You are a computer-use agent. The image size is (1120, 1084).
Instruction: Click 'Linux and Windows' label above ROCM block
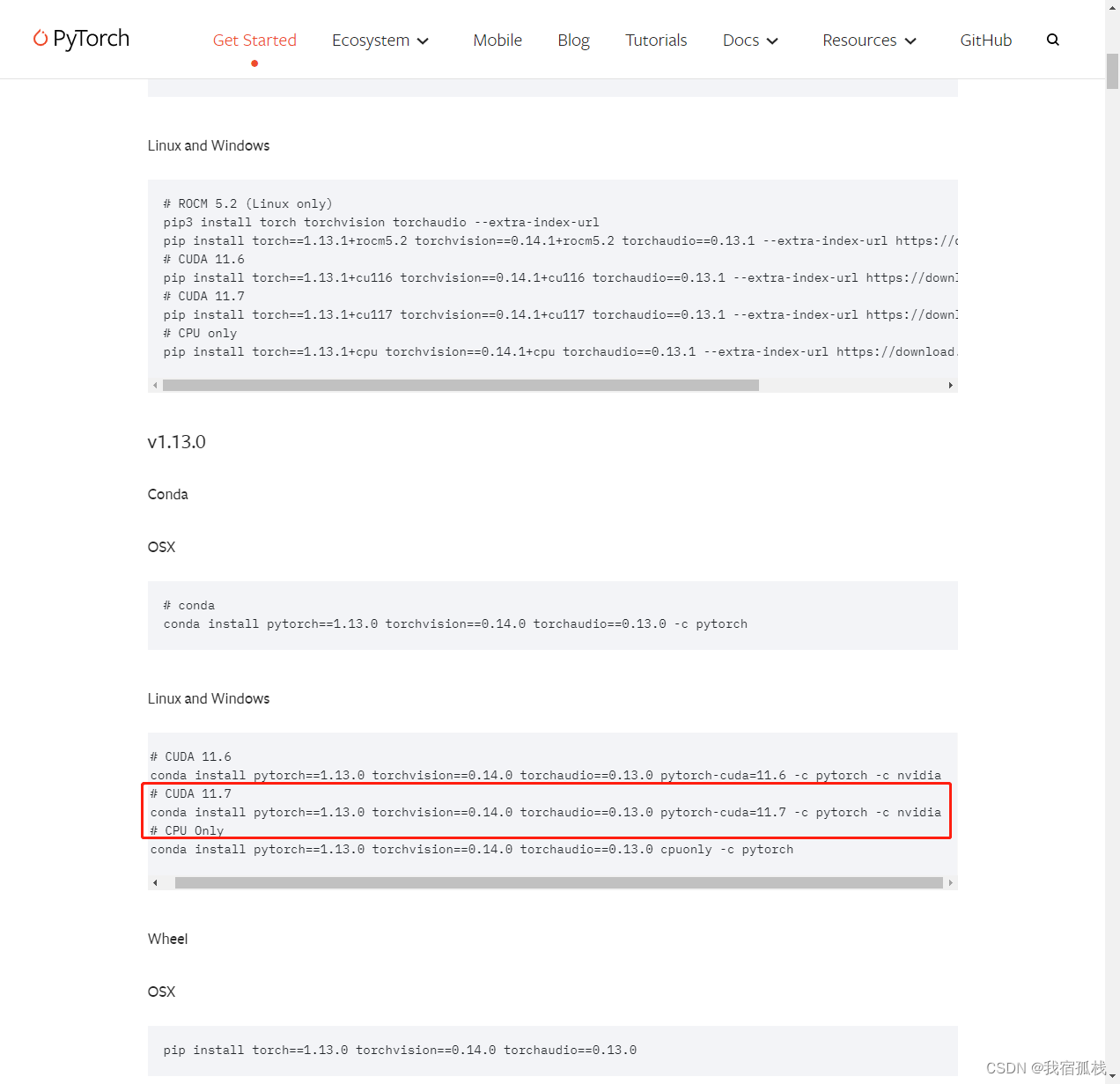(x=209, y=145)
